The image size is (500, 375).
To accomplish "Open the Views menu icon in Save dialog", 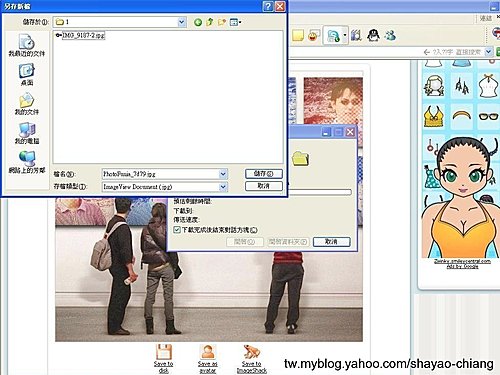I will pyautogui.click(x=235, y=22).
